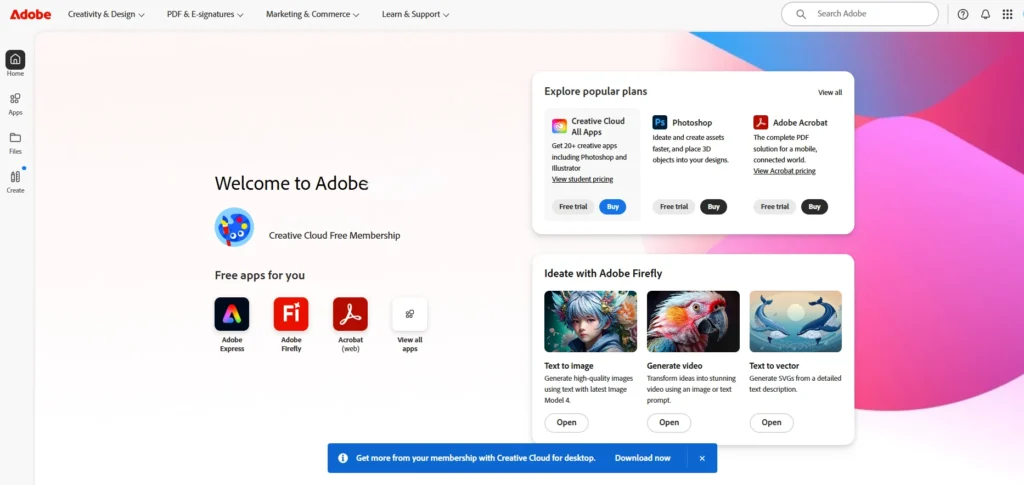Start the Adobe Acrobat free trial
Screen dimensions: 1024x485
[x=775, y=207]
